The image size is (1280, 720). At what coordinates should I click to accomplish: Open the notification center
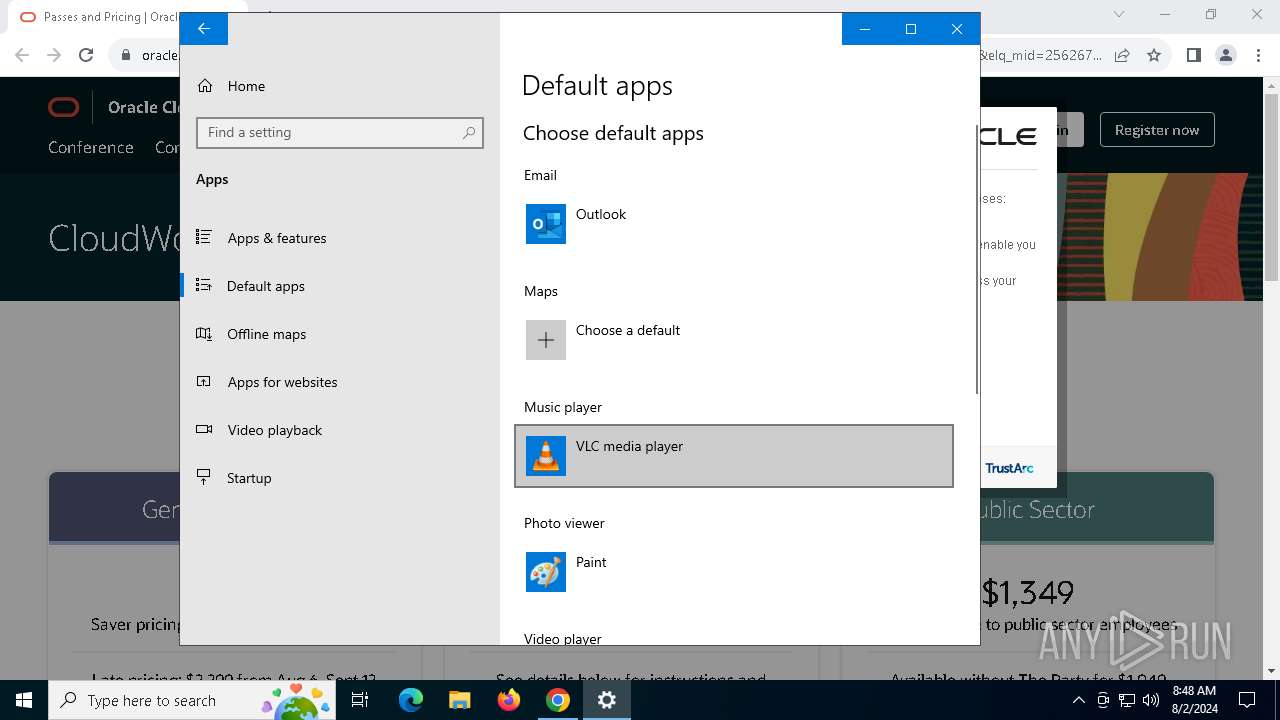pos(1247,700)
